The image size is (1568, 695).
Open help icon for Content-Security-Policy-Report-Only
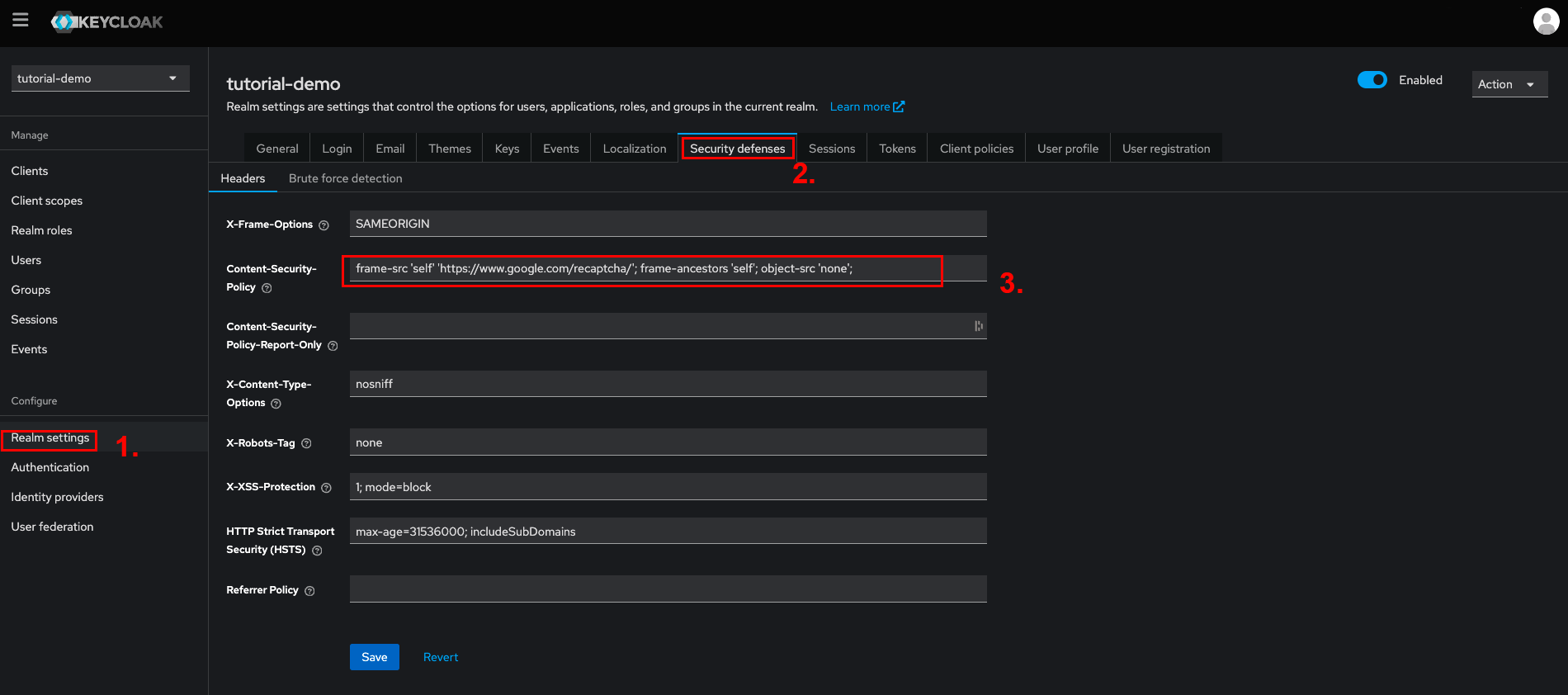(333, 346)
